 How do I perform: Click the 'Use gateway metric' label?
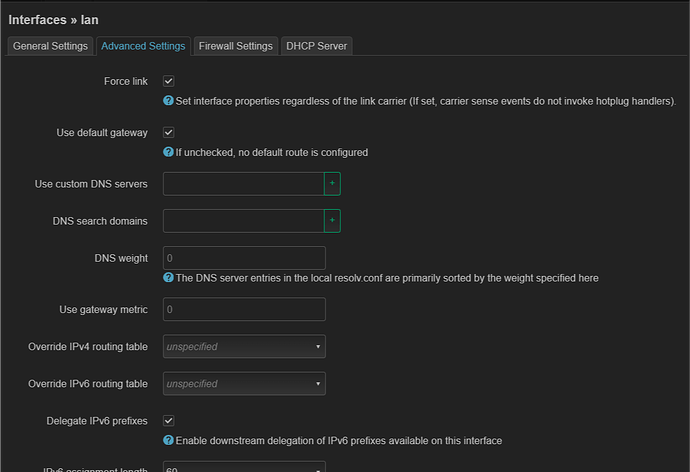coord(103,310)
